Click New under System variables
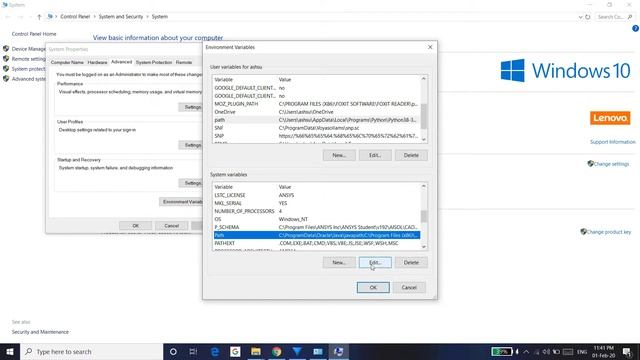 click(339, 262)
